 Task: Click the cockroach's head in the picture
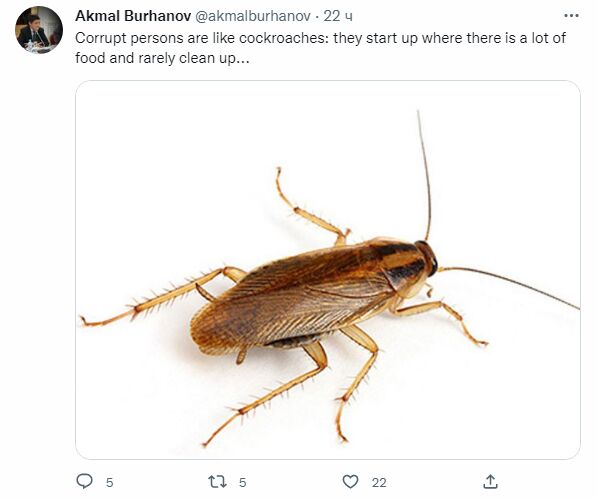tap(427, 258)
